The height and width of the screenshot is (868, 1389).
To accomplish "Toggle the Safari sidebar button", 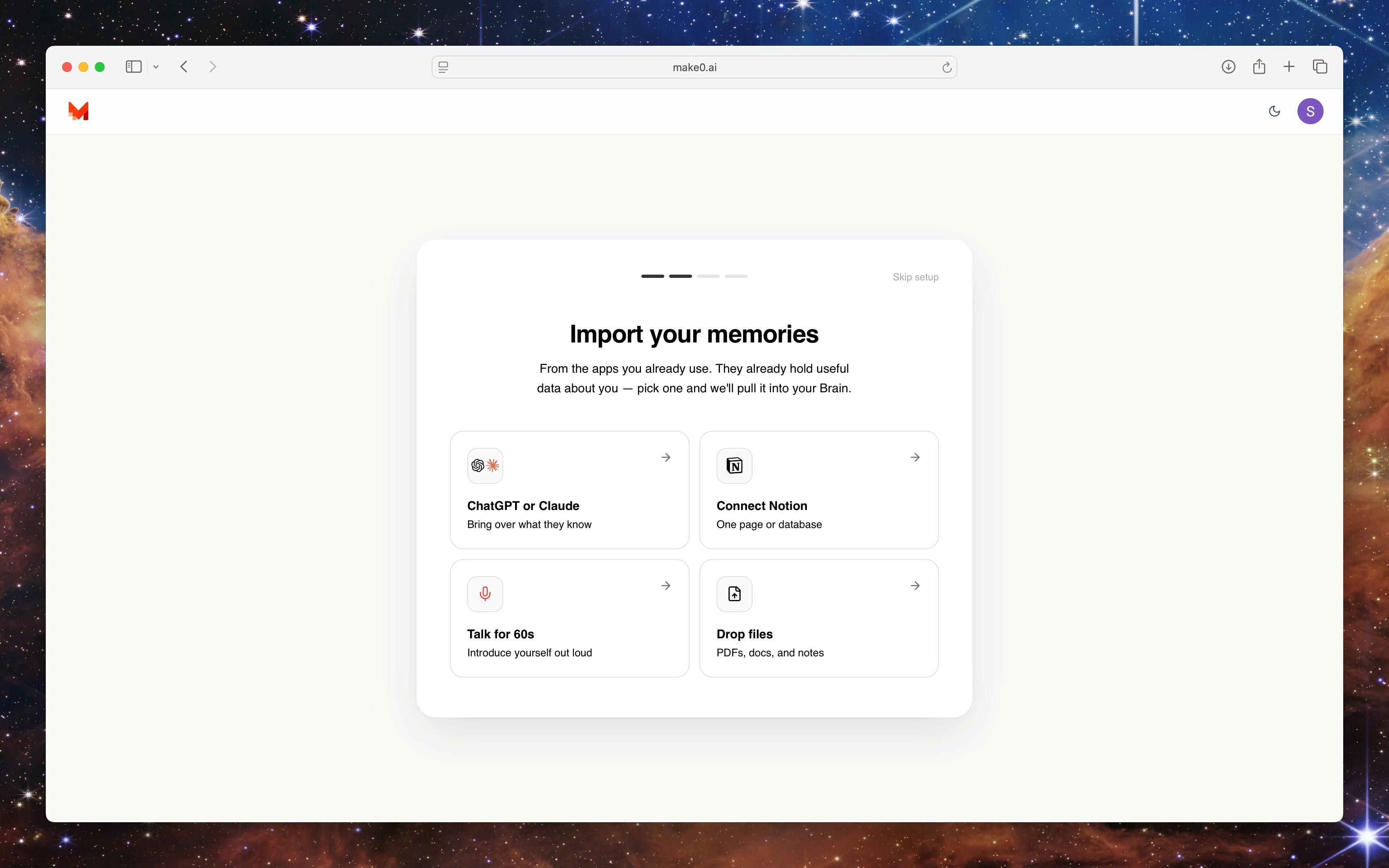I will click(x=133, y=67).
